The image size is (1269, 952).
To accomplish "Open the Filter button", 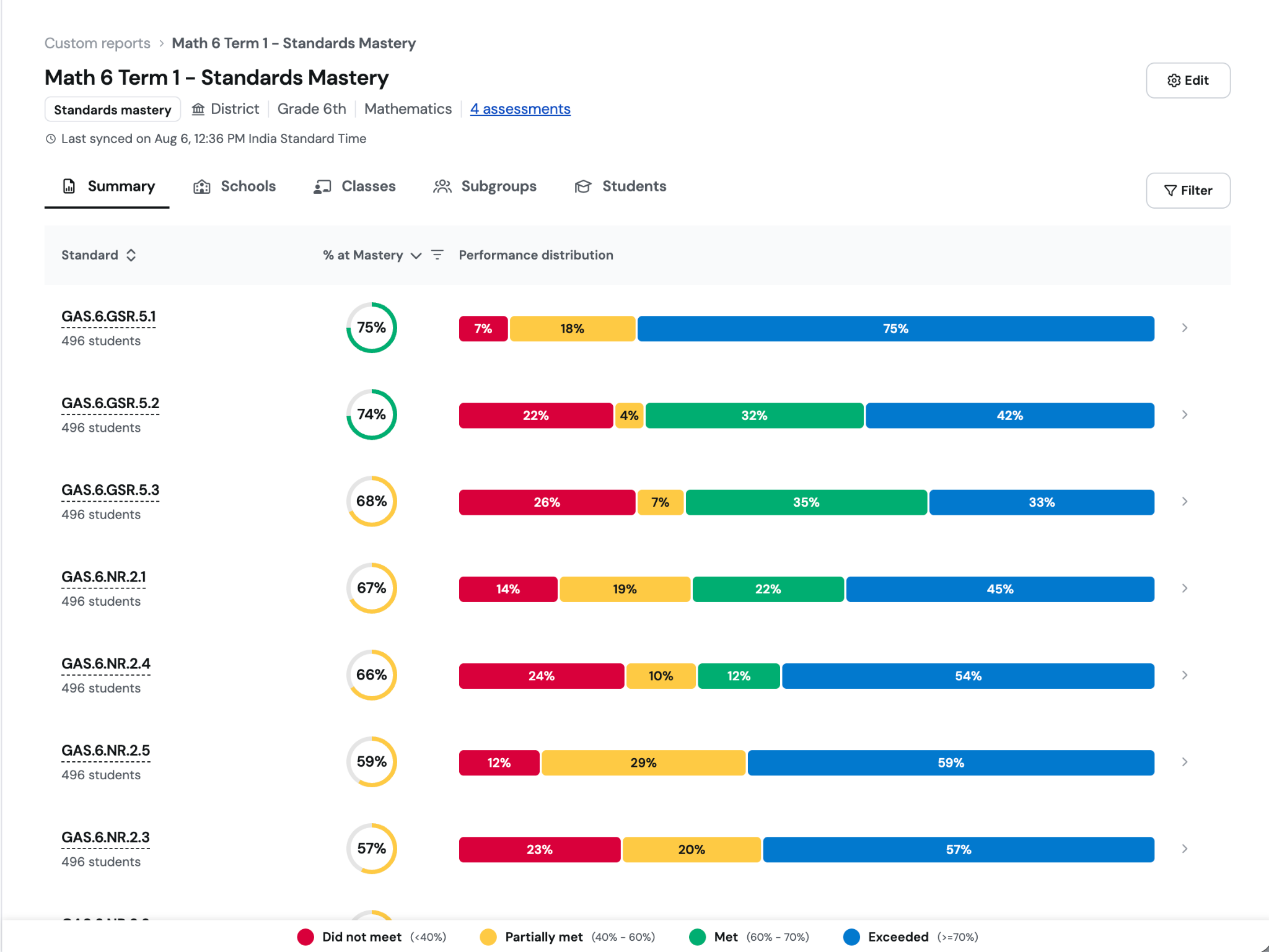I will click(x=1188, y=191).
